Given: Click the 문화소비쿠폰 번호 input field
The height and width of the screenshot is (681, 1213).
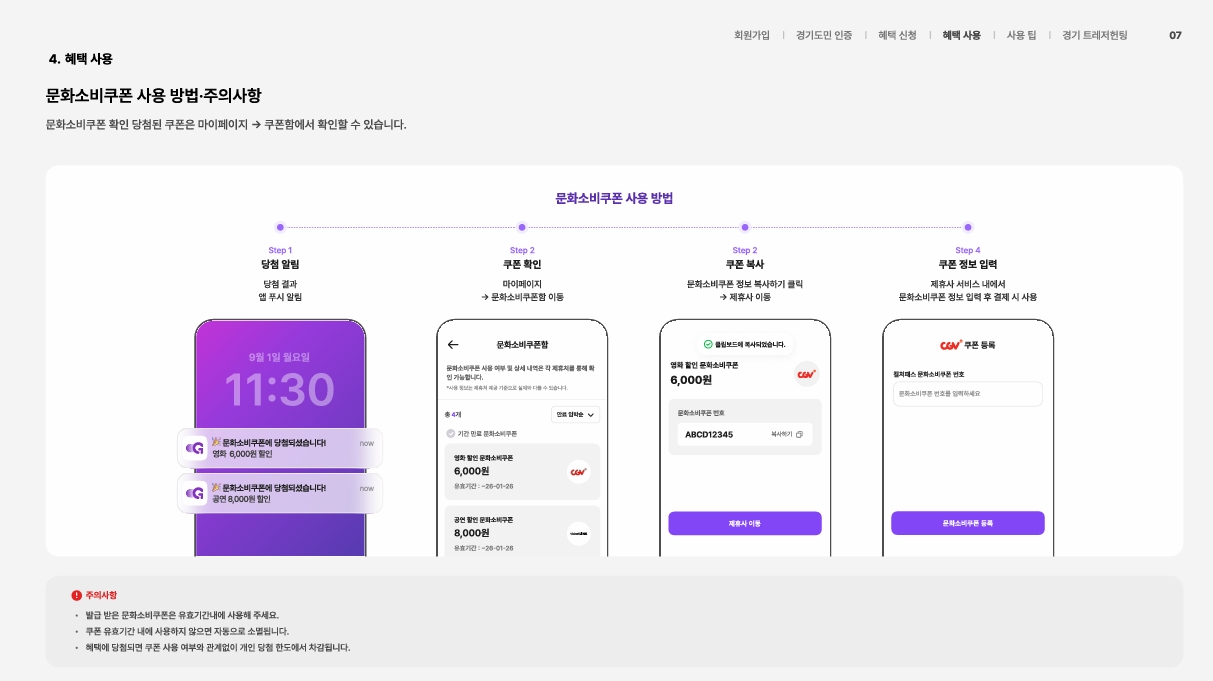Looking at the screenshot, I should pyautogui.click(x=968, y=394).
